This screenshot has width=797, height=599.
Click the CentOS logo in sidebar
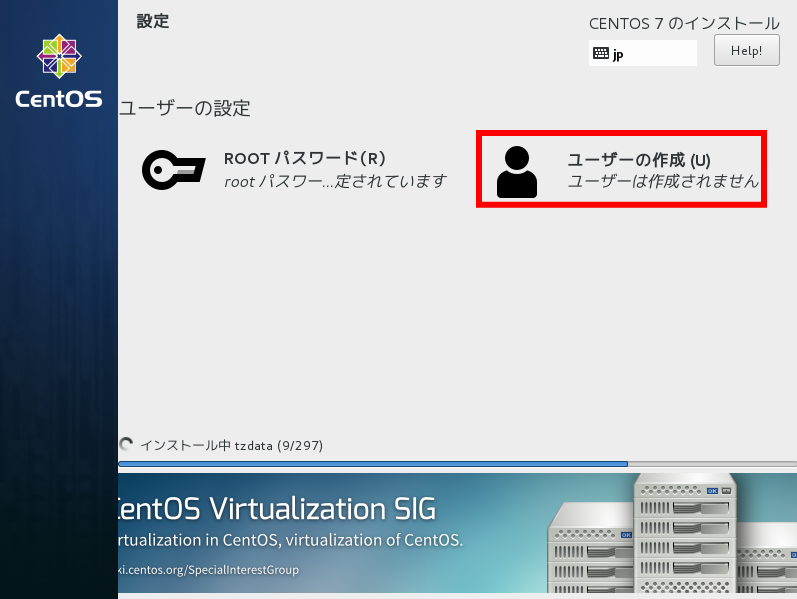click(x=59, y=56)
